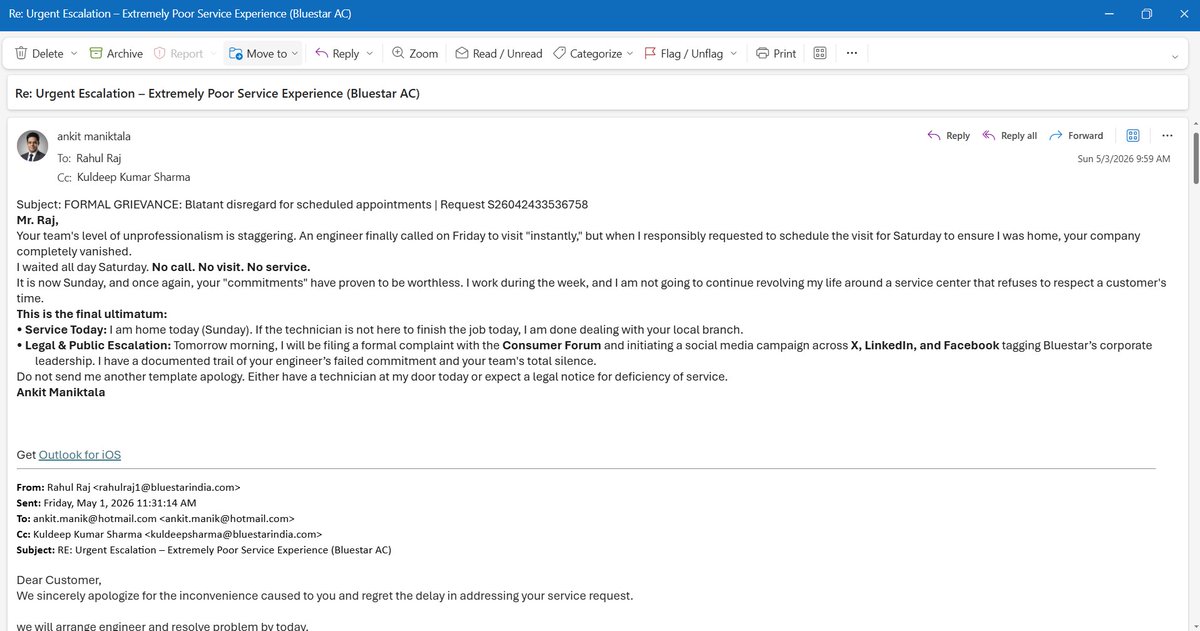The width and height of the screenshot is (1200, 631).
Task: Forward this message from header
Action: click(1076, 136)
